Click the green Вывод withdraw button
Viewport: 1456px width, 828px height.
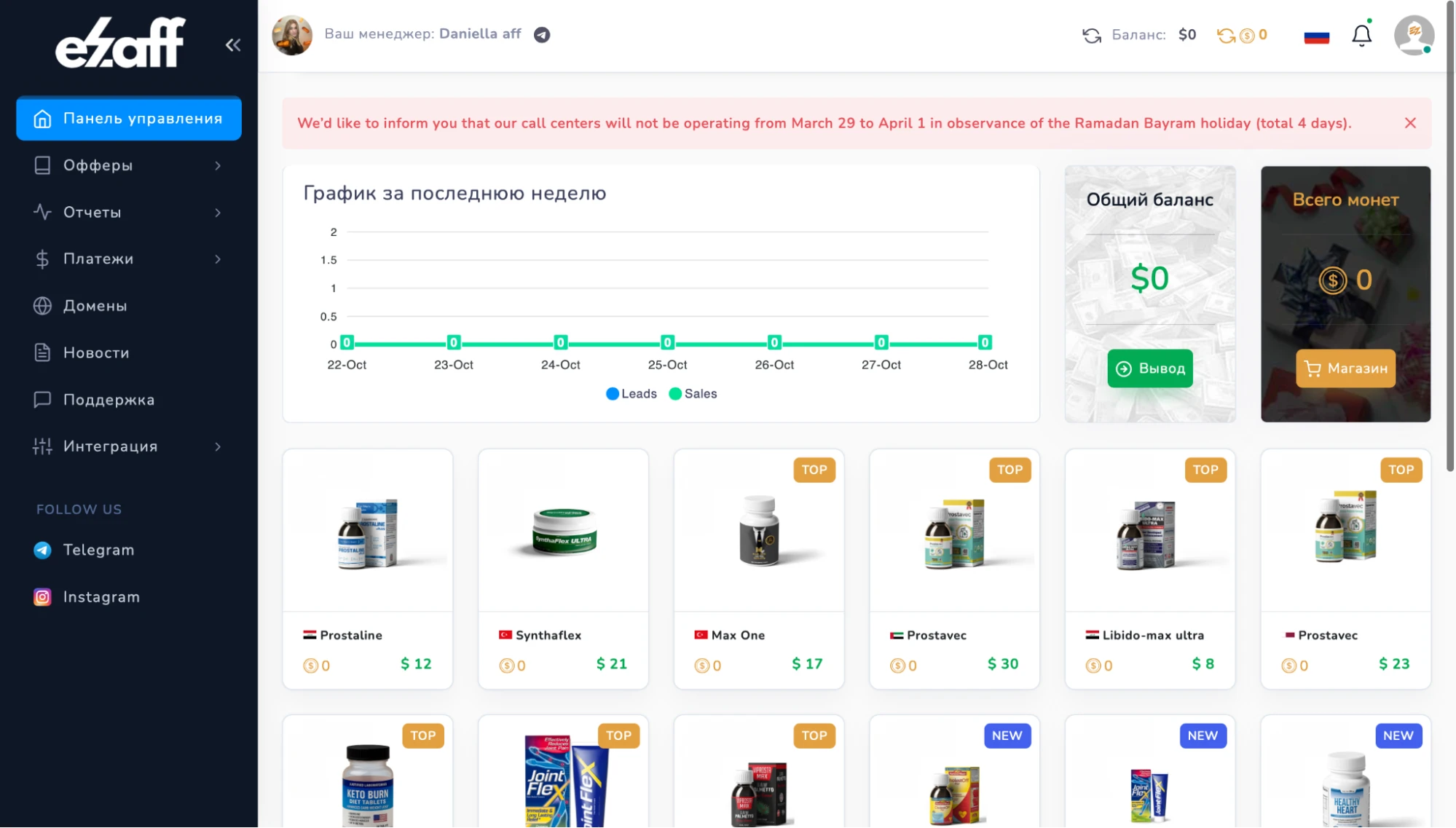pos(1150,368)
